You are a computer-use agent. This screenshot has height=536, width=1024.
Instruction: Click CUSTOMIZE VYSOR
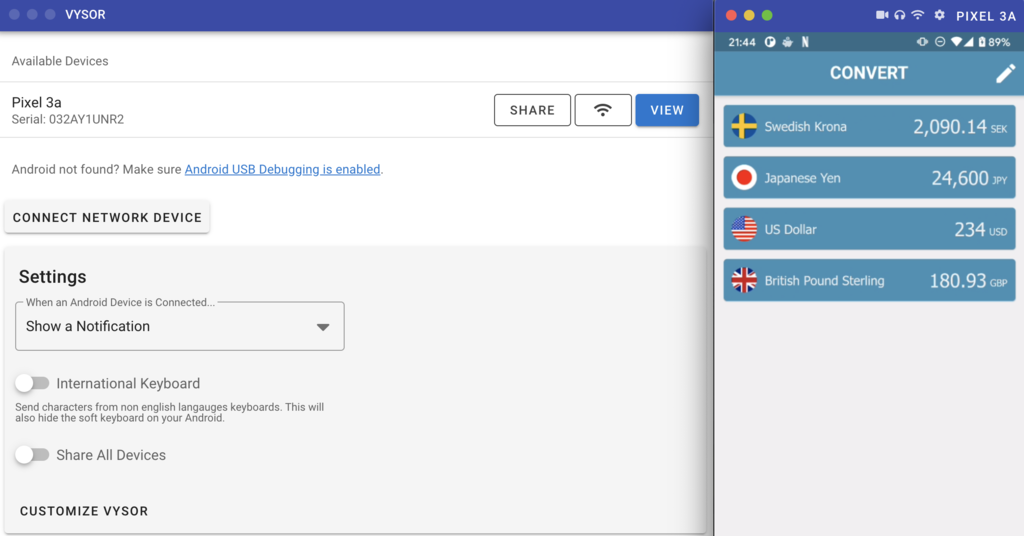tap(84, 511)
